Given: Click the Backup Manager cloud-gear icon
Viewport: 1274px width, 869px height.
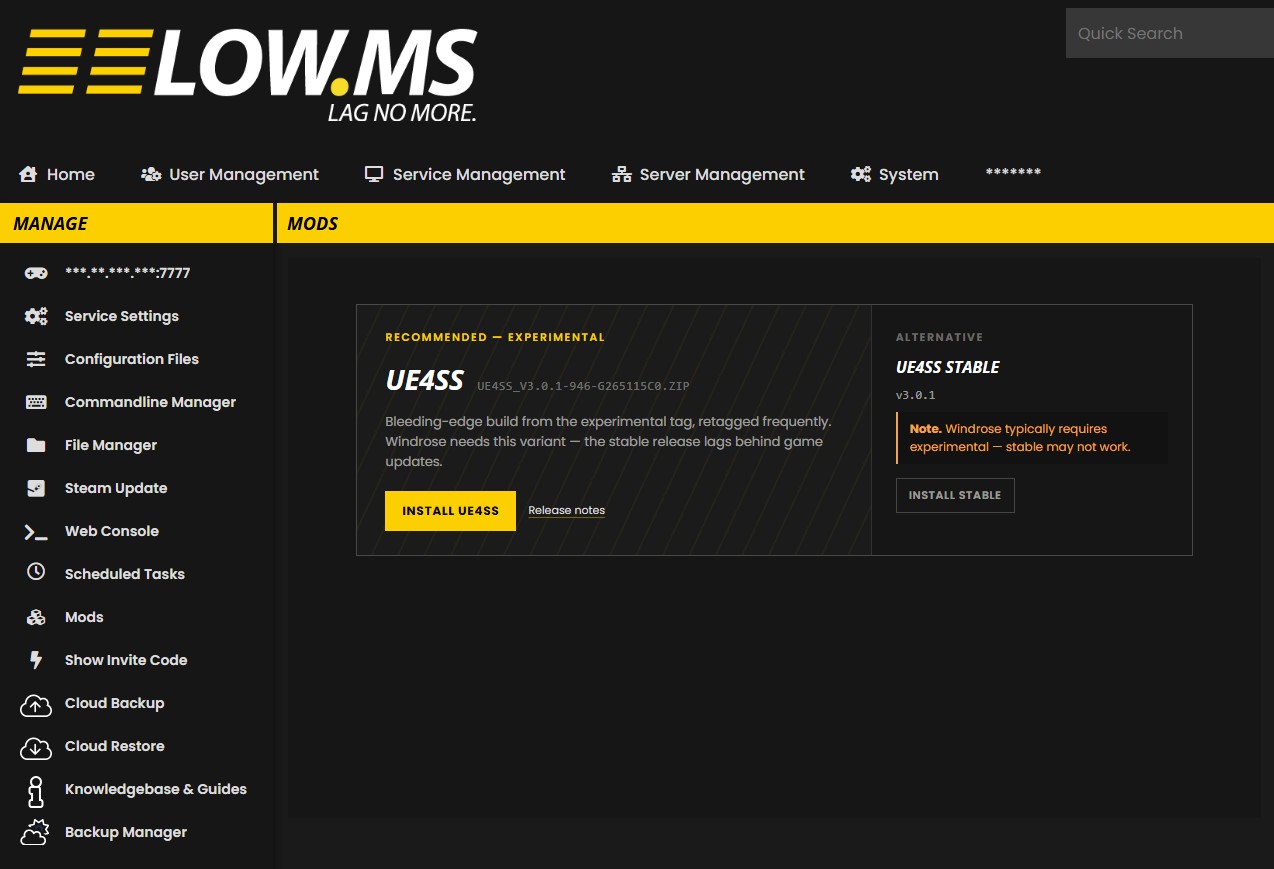Looking at the screenshot, I should click(36, 832).
